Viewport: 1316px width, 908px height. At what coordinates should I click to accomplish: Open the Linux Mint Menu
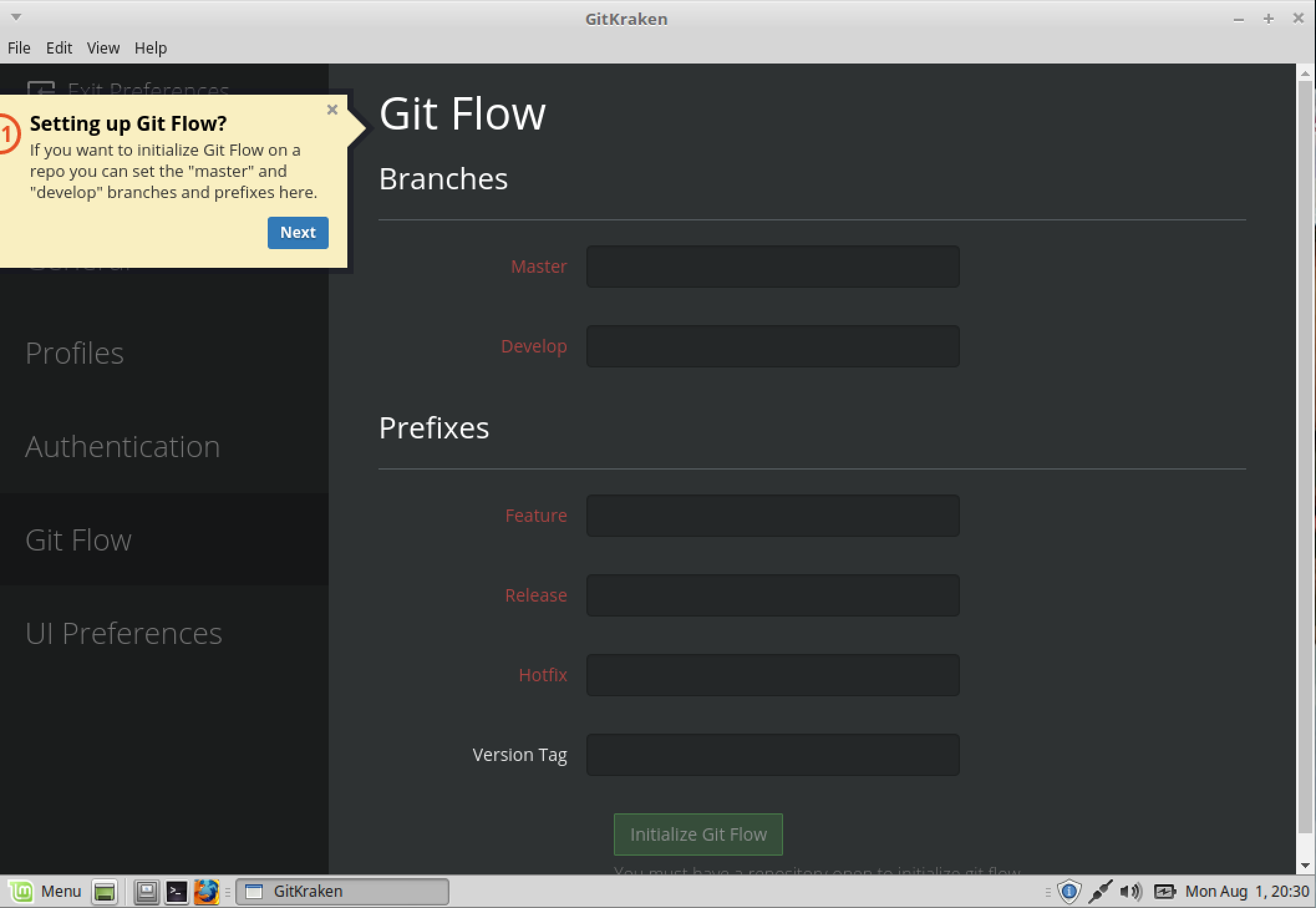point(46,892)
